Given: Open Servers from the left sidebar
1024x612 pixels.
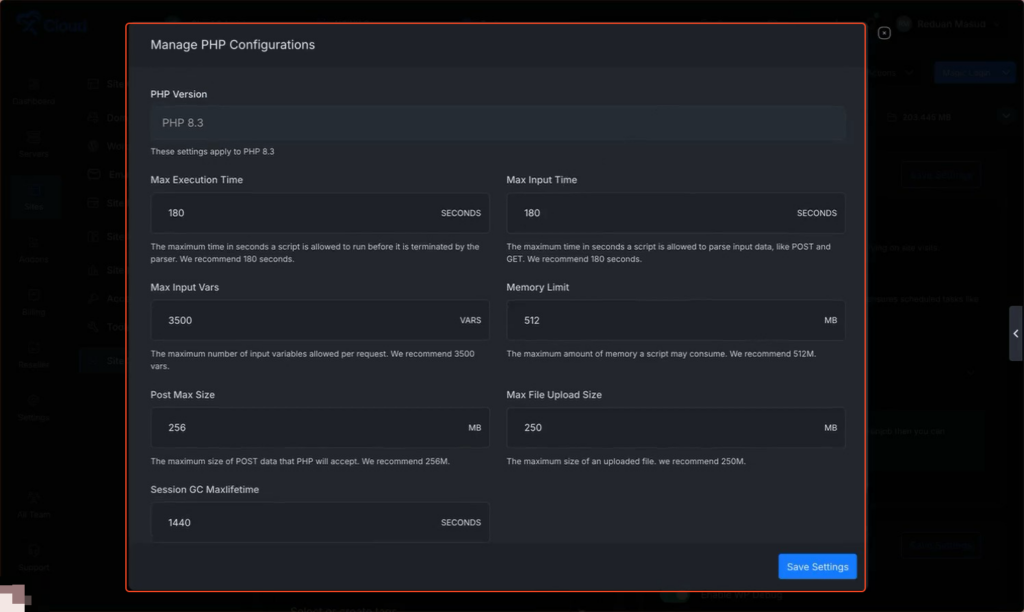Looking at the screenshot, I should coord(34,144).
